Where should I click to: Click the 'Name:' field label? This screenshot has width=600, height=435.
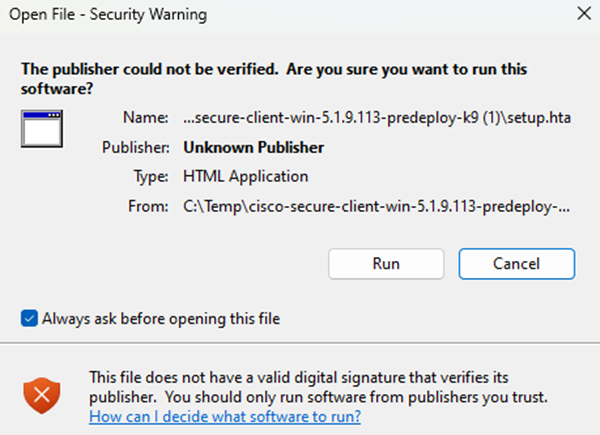[146, 118]
